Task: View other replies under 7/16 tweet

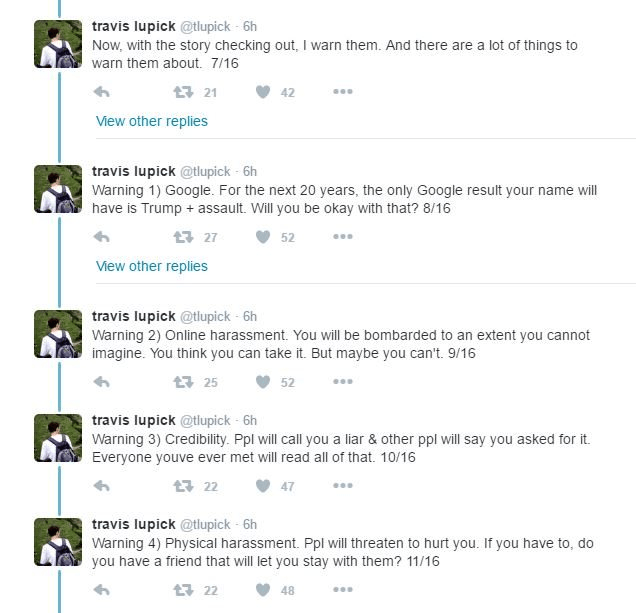Action: point(152,121)
